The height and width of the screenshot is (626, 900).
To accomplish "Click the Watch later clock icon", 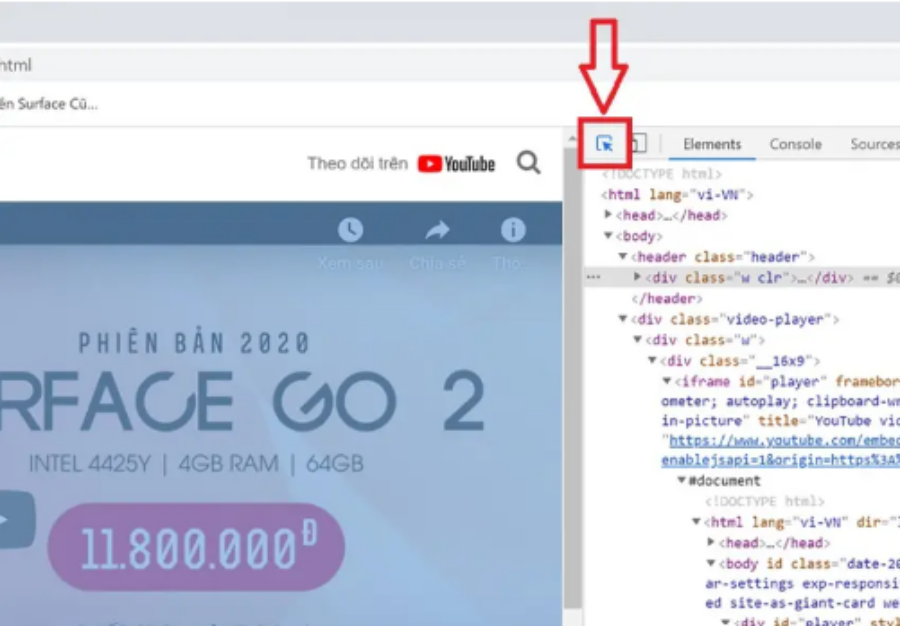I will (x=350, y=230).
